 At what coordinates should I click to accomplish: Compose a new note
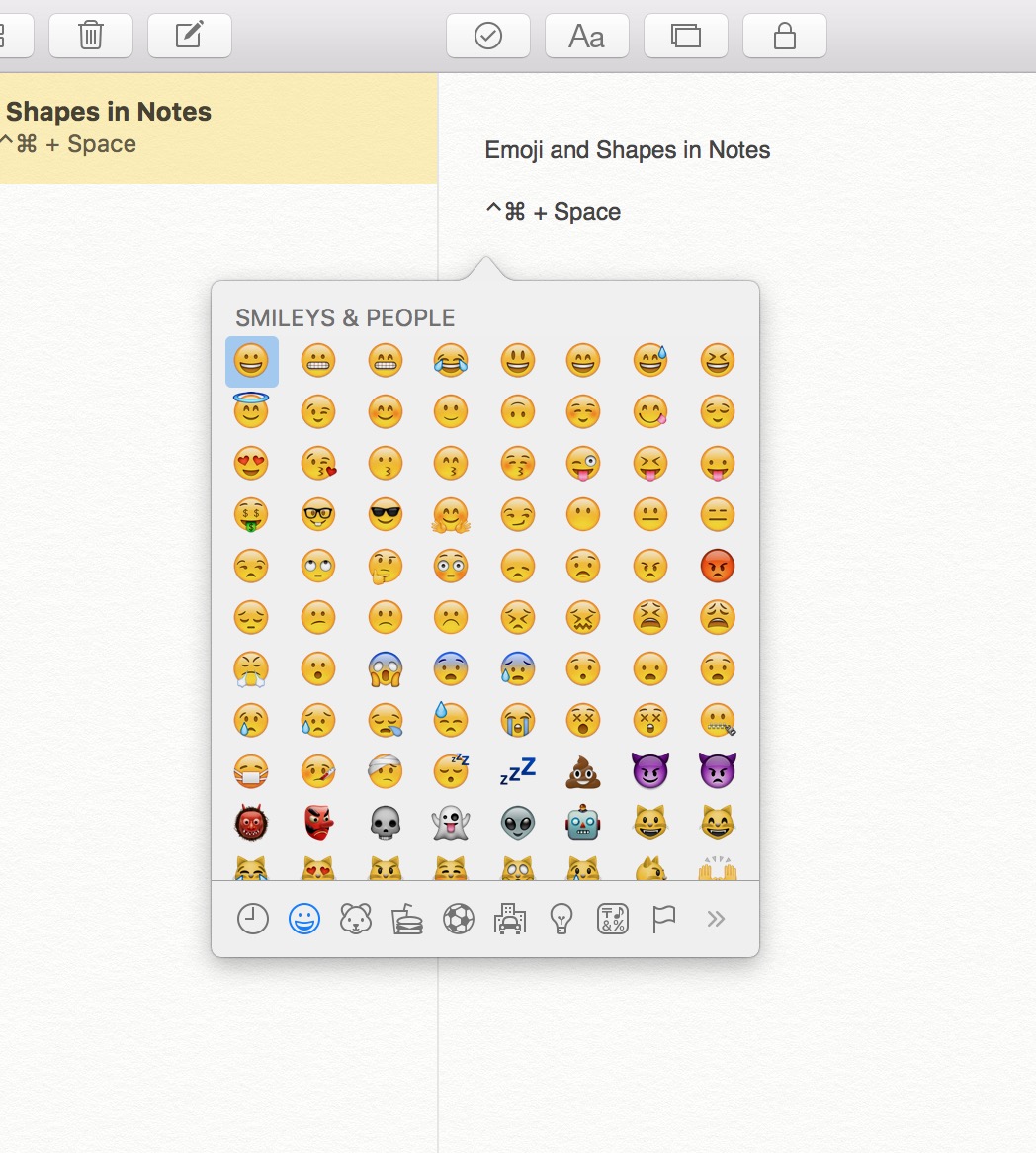point(190,35)
